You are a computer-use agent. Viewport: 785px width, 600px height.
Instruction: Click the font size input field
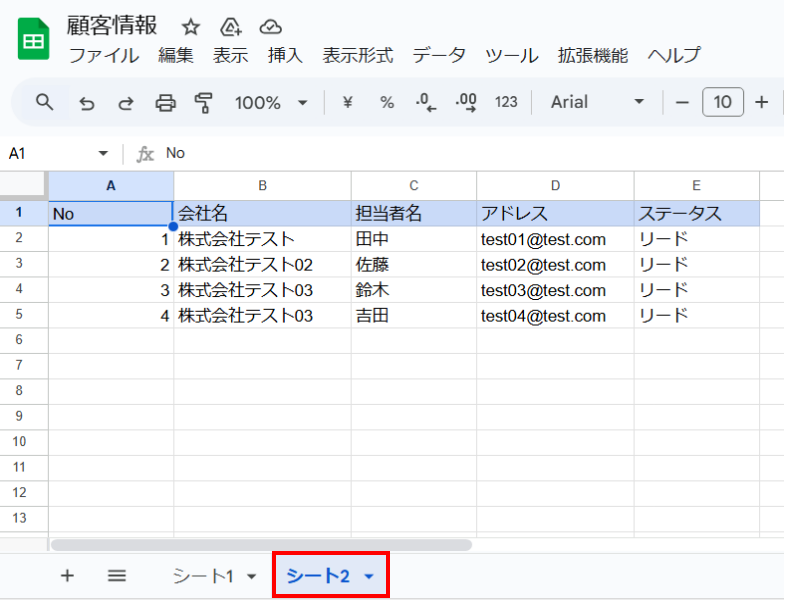(x=723, y=102)
